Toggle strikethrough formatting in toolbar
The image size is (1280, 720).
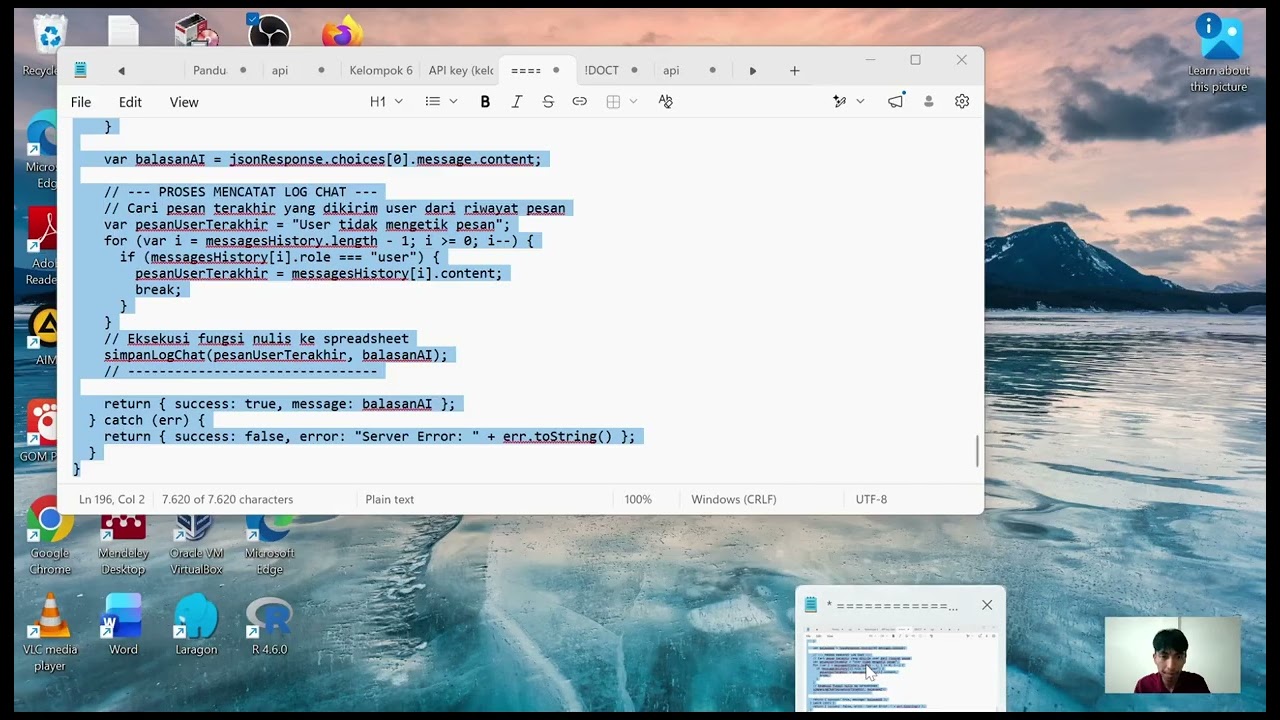point(548,102)
